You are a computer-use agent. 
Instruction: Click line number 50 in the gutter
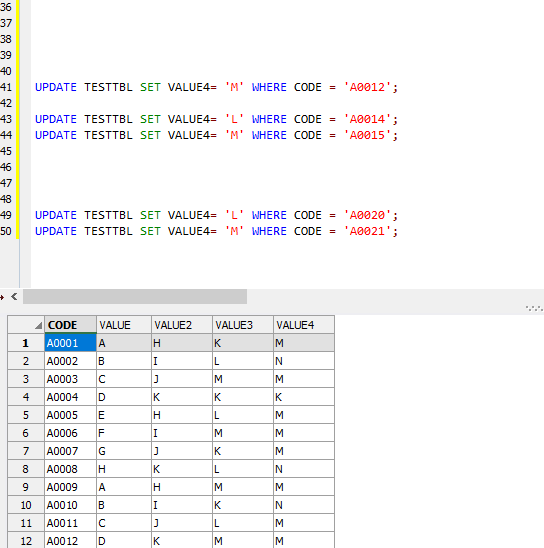coord(6,231)
